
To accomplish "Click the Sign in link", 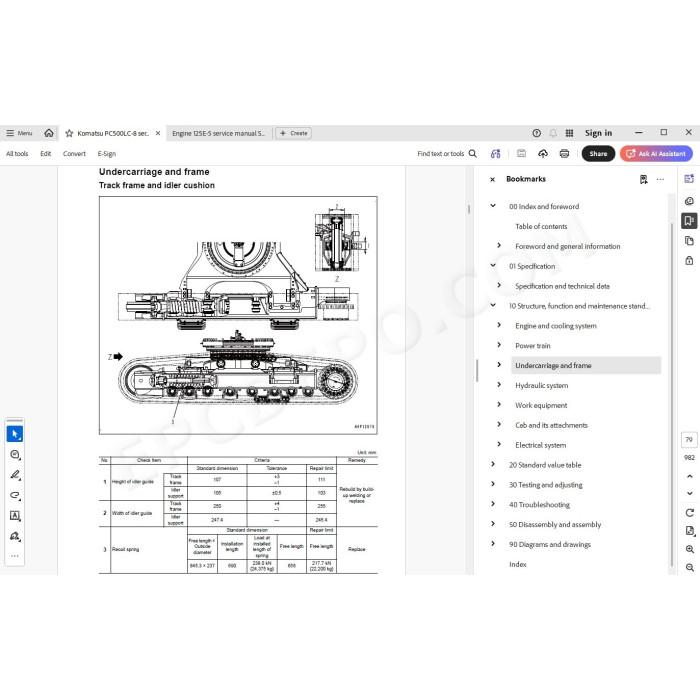I will pyautogui.click(x=598, y=133).
